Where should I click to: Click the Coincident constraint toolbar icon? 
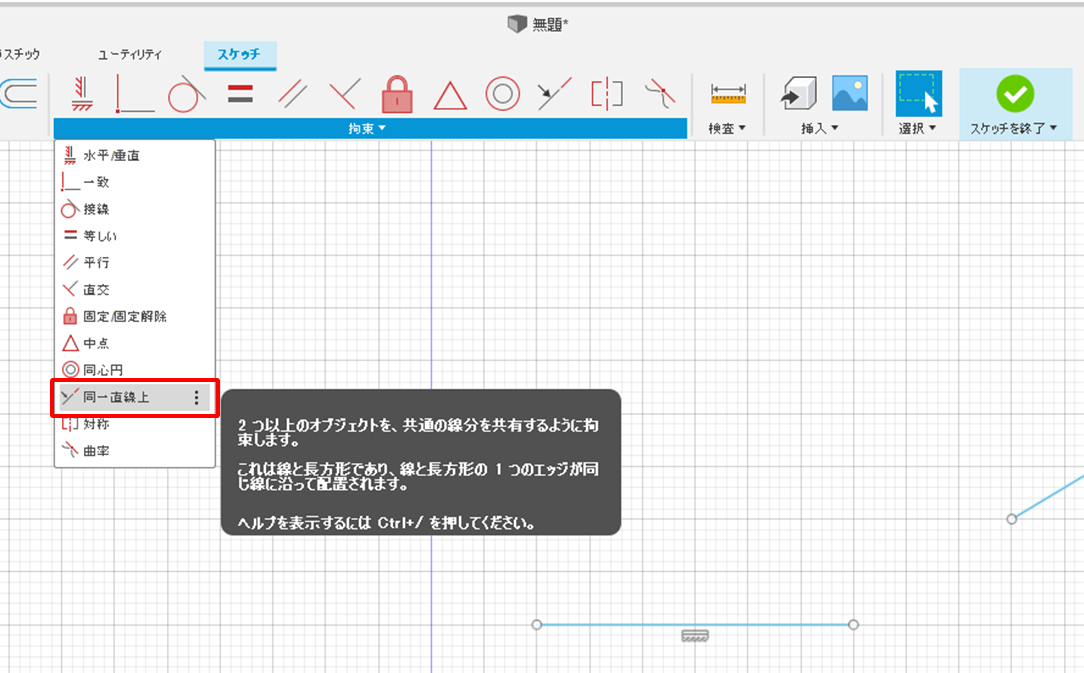click(135, 94)
